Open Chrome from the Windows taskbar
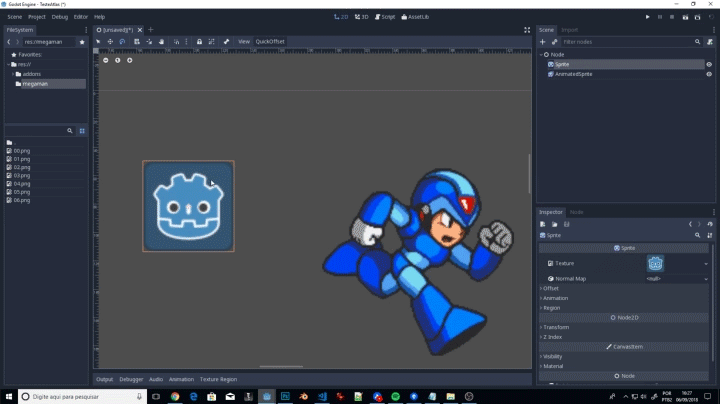Viewport: 720px width, 404px height. coord(175,396)
